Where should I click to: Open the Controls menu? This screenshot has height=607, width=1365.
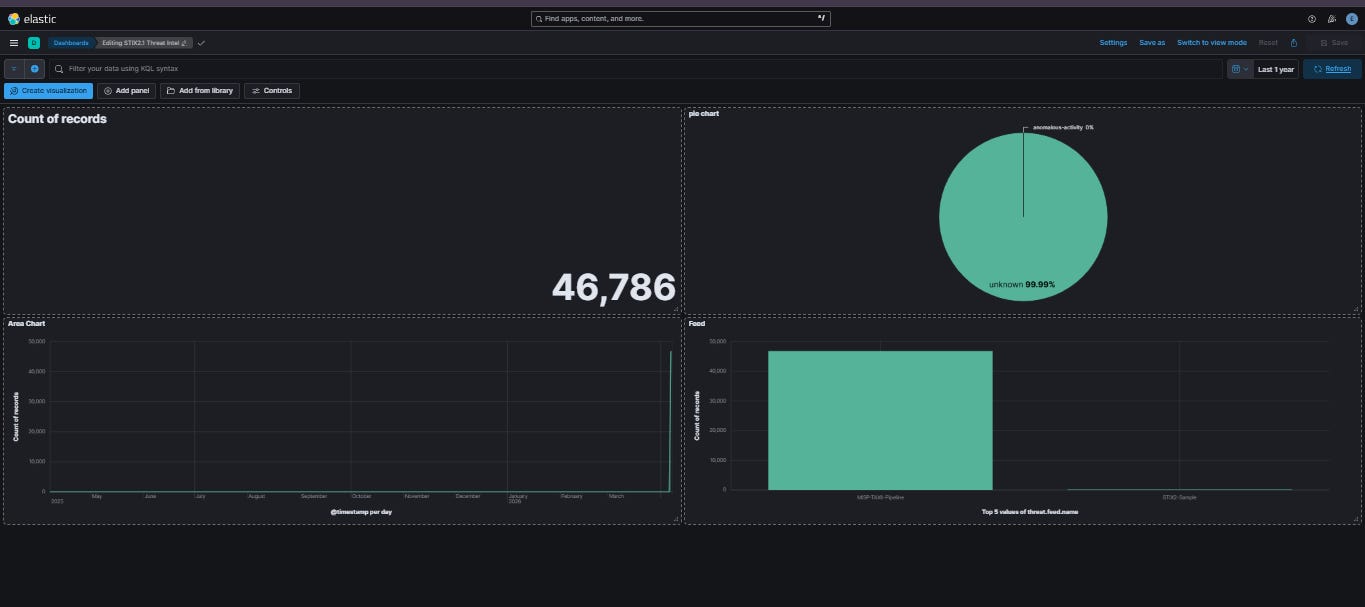point(272,91)
